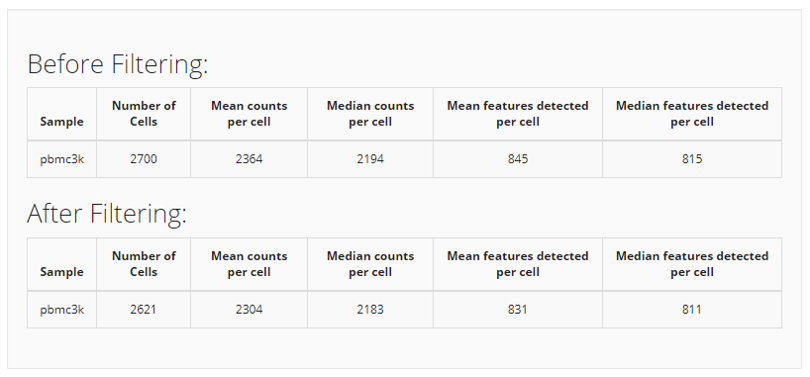
Task: Click the 2183 median counts value
Action: pos(370,309)
